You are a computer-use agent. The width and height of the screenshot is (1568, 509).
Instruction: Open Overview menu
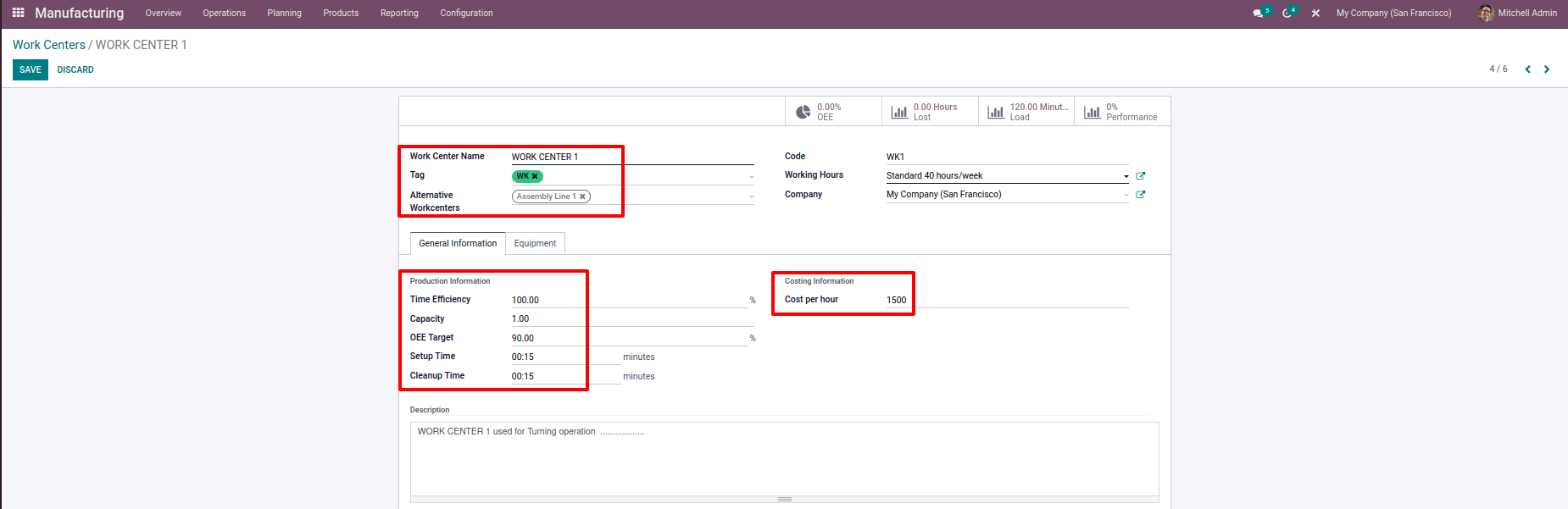164,14
